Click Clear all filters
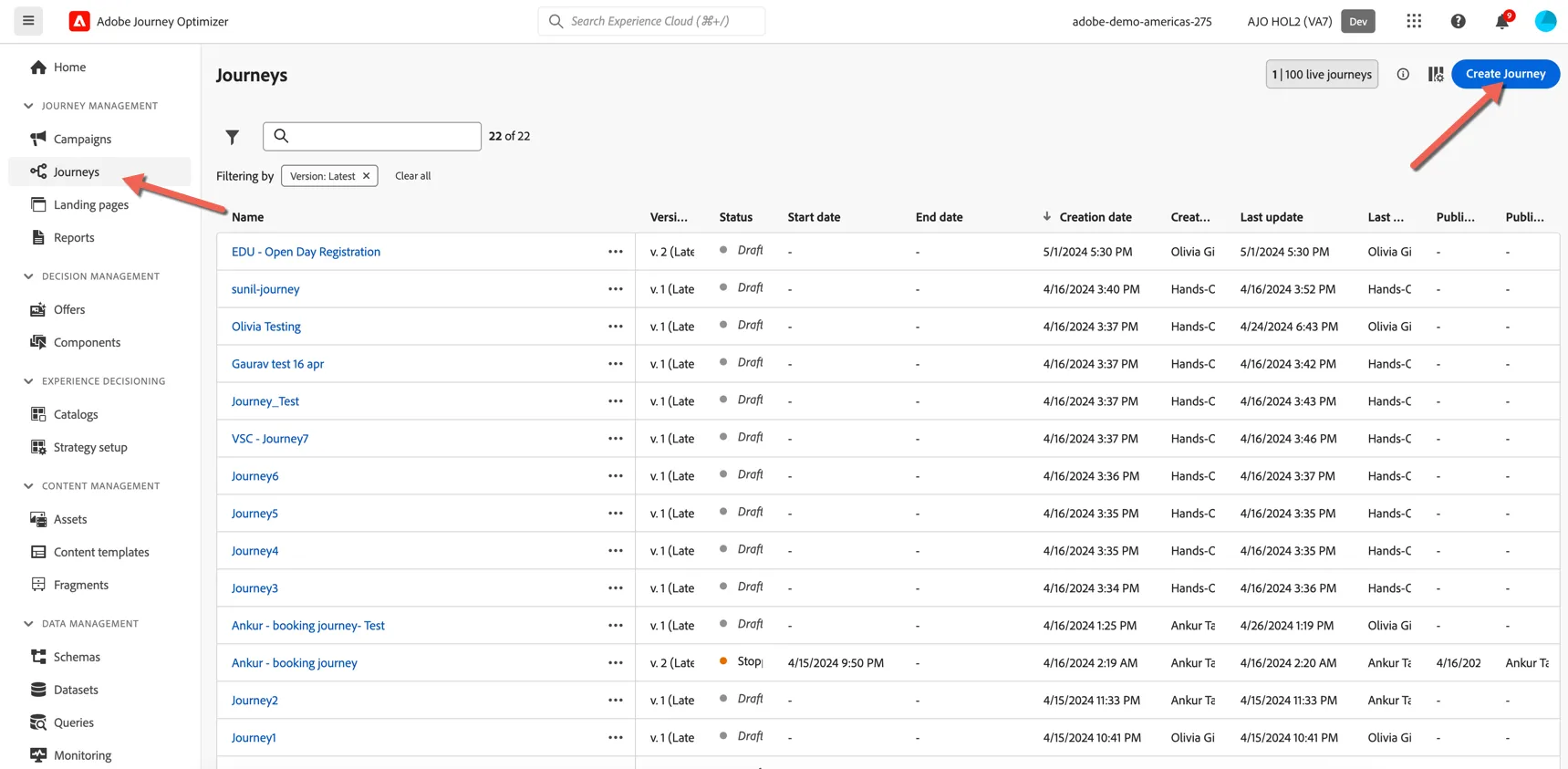Viewport: 1568px width, 769px height. [x=412, y=176]
